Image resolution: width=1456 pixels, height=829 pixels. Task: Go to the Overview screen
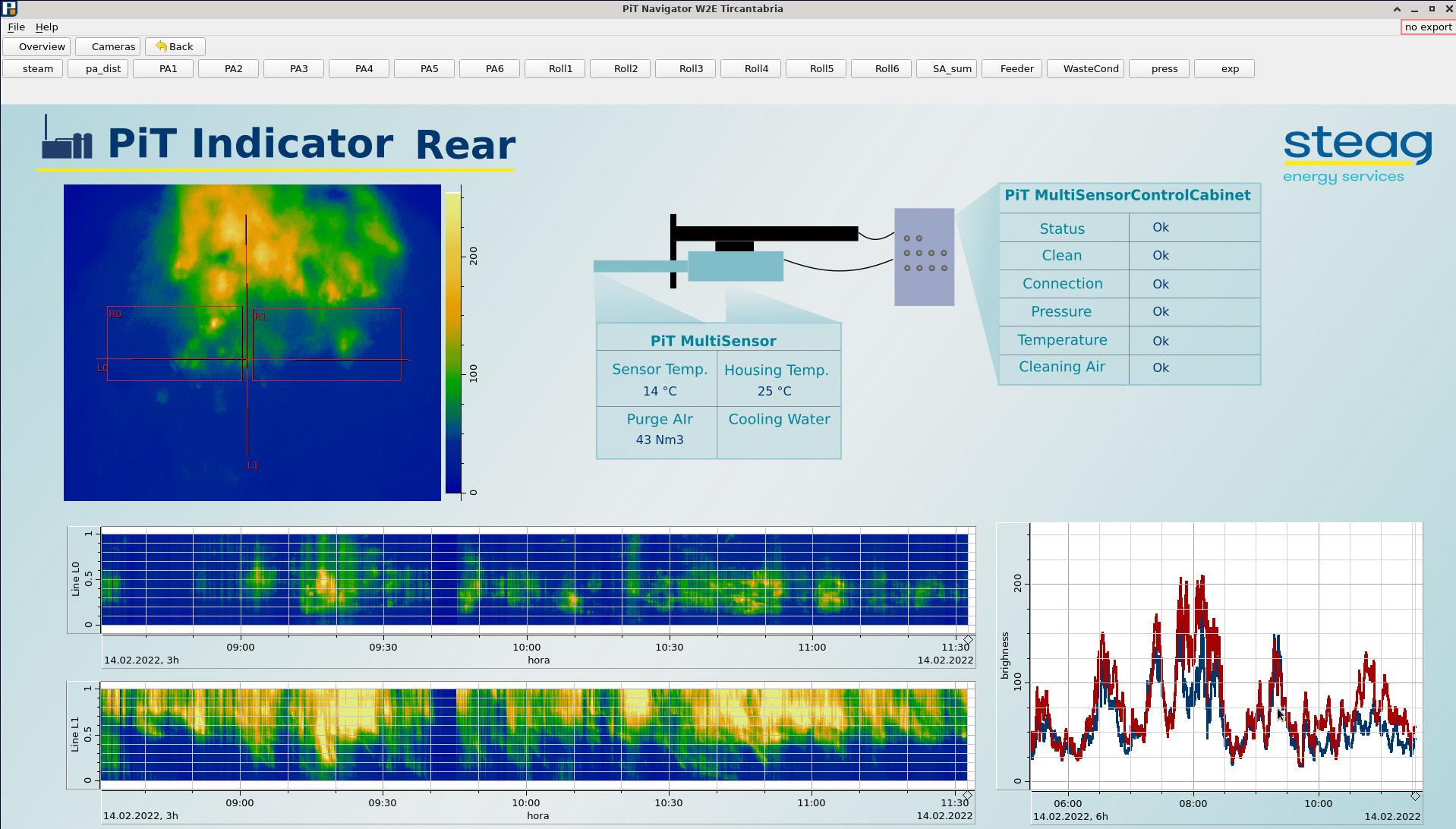36,47
